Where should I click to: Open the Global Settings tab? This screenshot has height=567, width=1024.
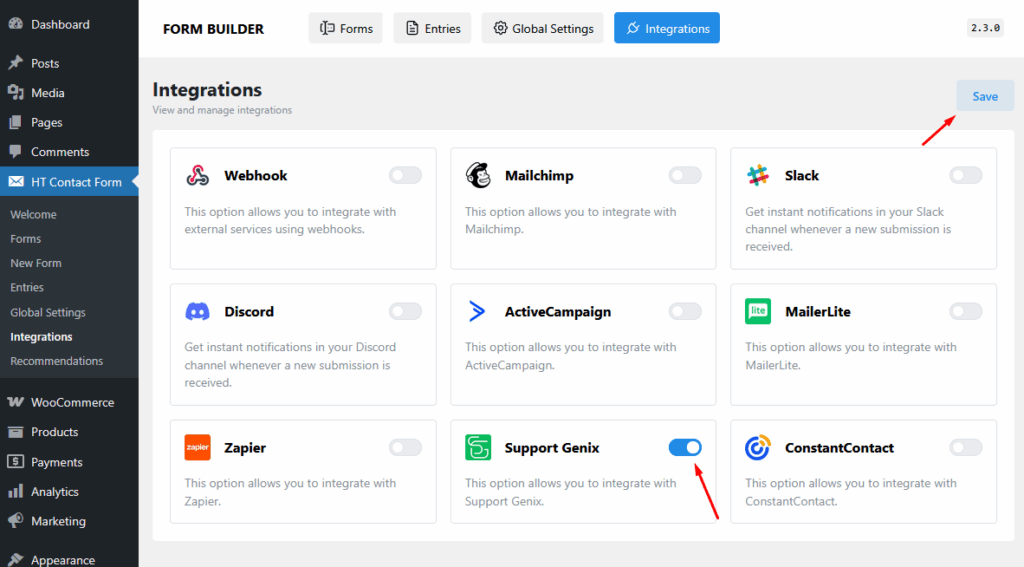544,29
